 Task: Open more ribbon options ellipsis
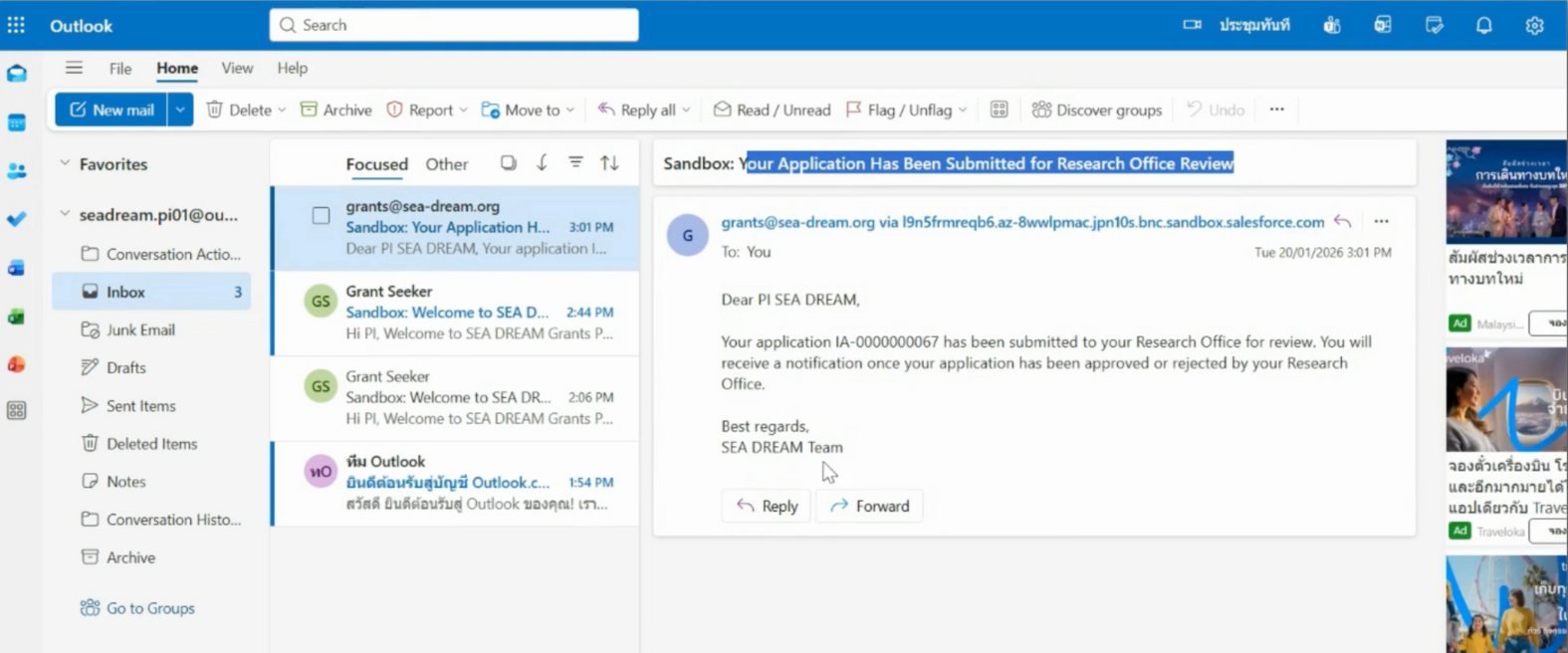tap(1276, 109)
